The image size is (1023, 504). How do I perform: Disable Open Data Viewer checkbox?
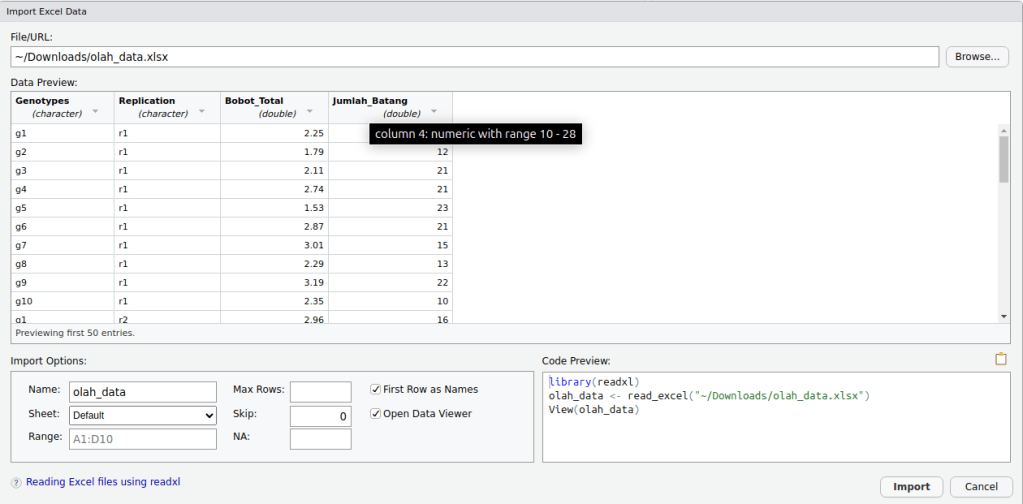pos(376,414)
